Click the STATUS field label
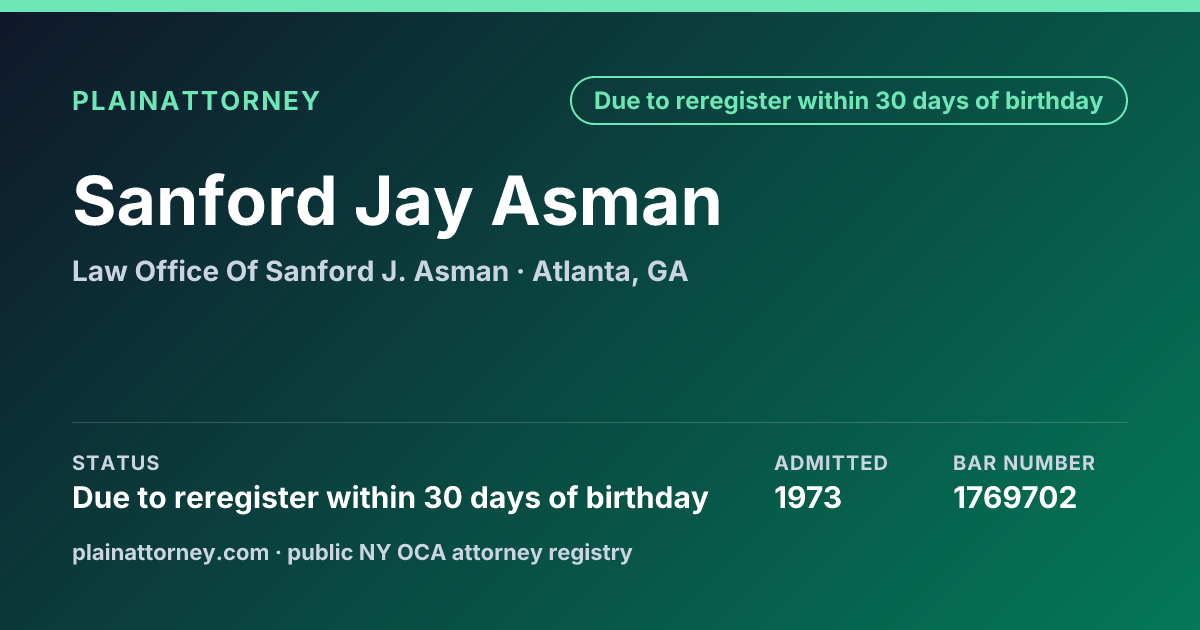 [116, 463]
